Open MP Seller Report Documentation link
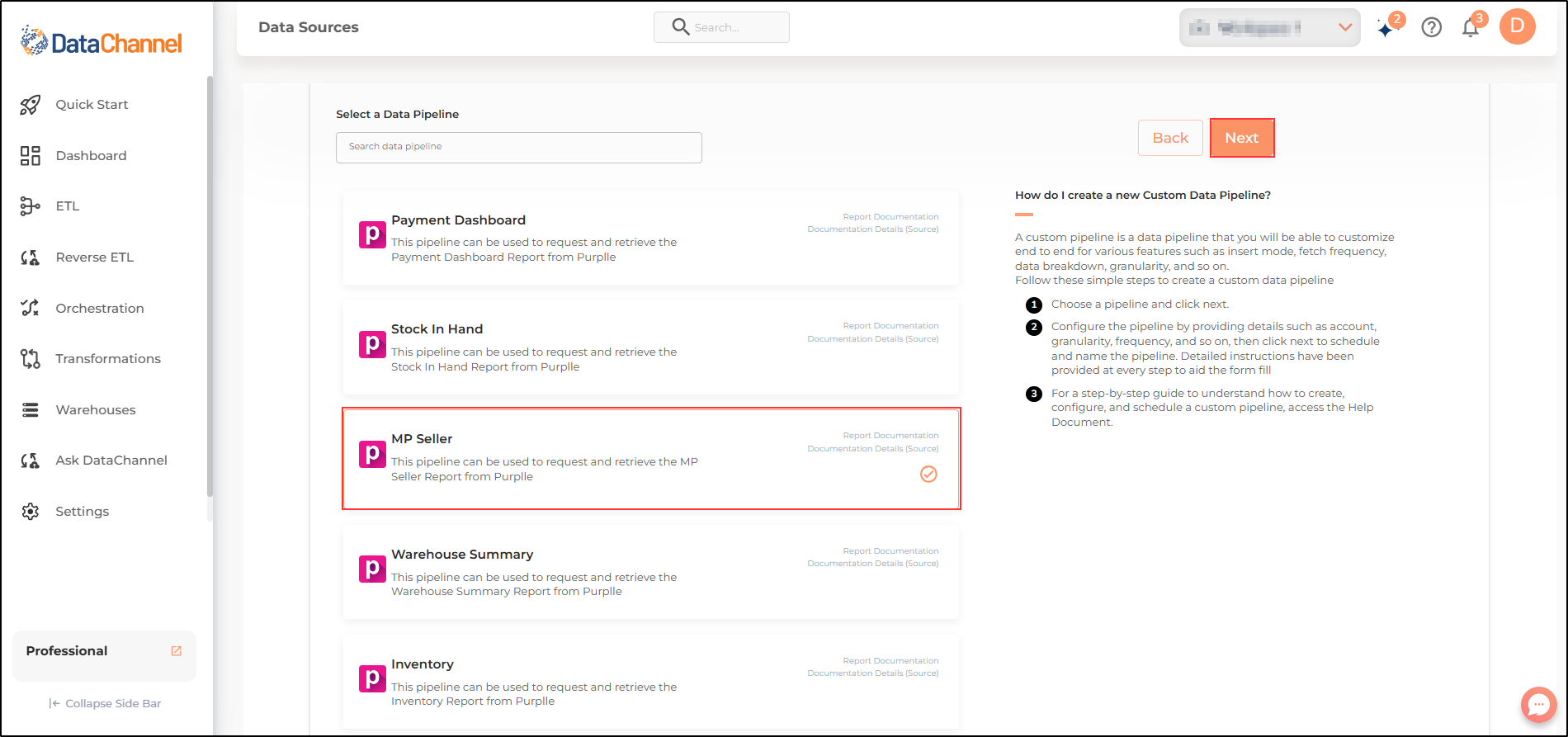 click(x=890, y=436)
